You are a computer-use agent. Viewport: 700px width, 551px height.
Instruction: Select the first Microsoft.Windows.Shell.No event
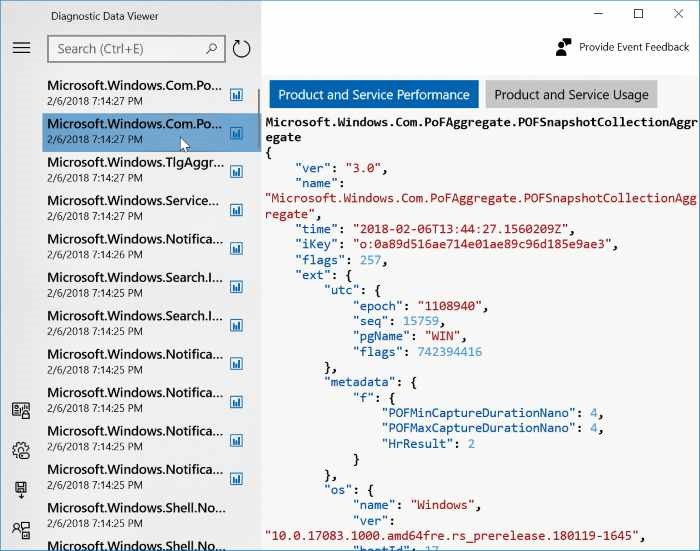(x=134, y=515)
